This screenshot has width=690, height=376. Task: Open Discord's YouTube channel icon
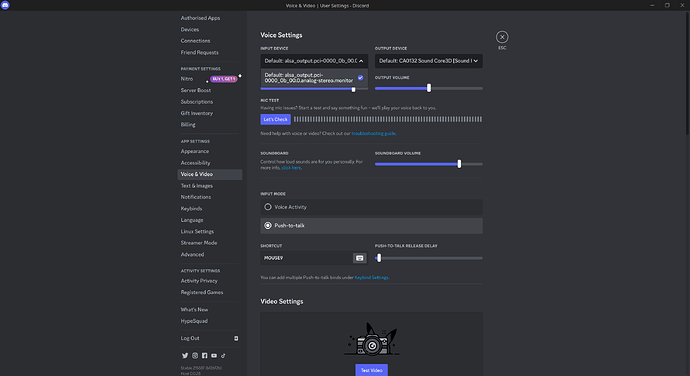click(214, 355)
